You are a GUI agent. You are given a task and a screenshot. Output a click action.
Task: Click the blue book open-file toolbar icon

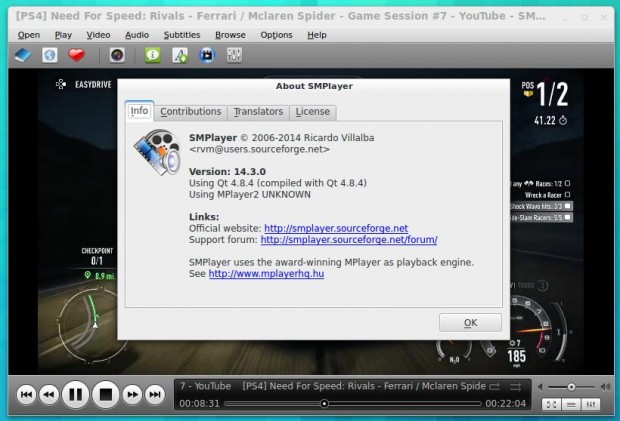coord(23,55)
